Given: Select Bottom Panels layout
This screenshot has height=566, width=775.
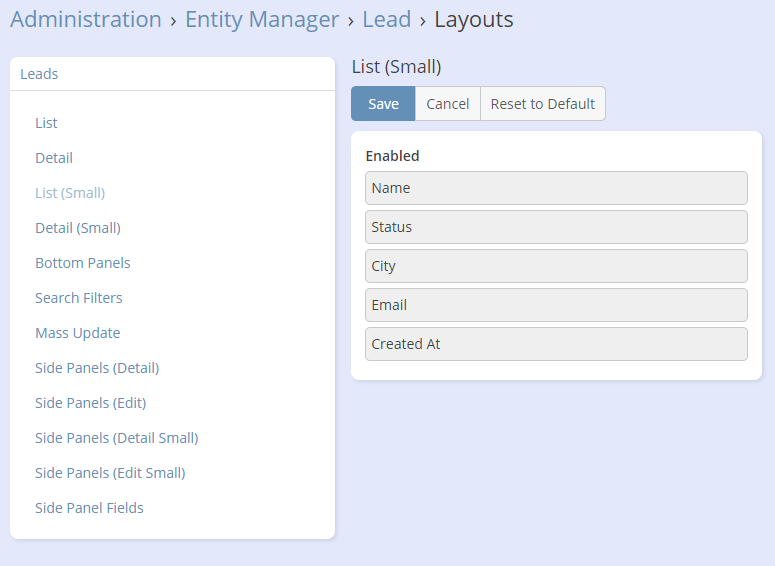Looking at the screenshot, I should (83, 263).
